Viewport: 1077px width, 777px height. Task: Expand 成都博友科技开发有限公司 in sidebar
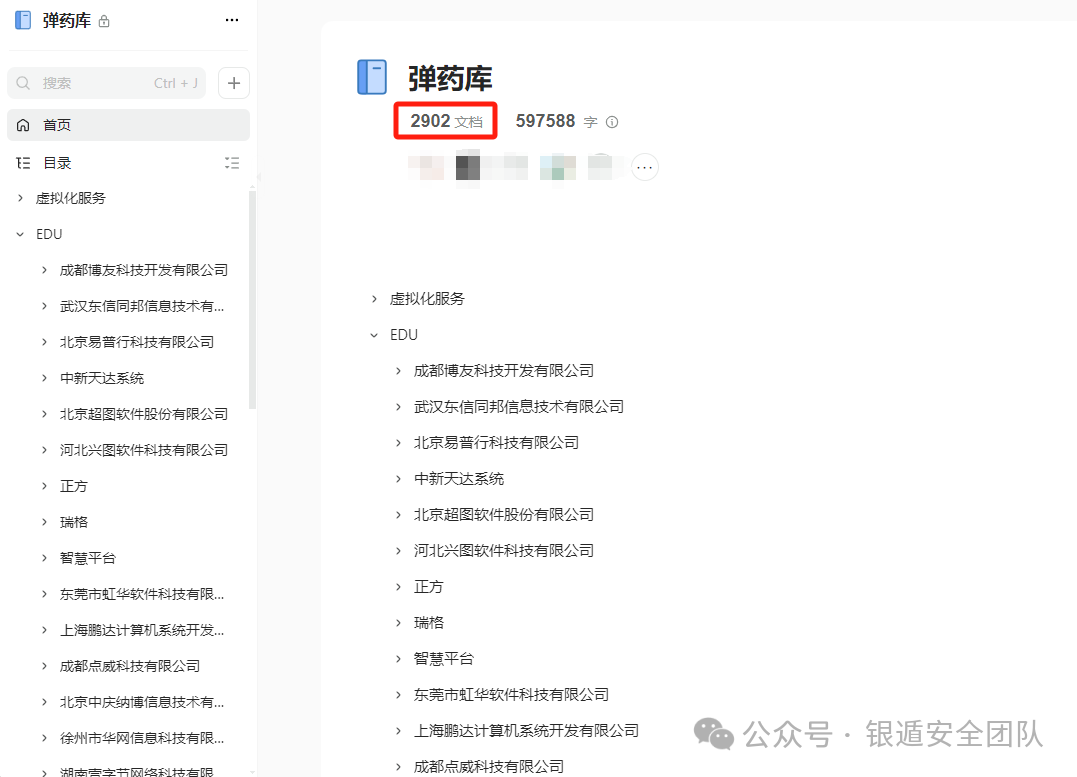[x=45, y=270]
